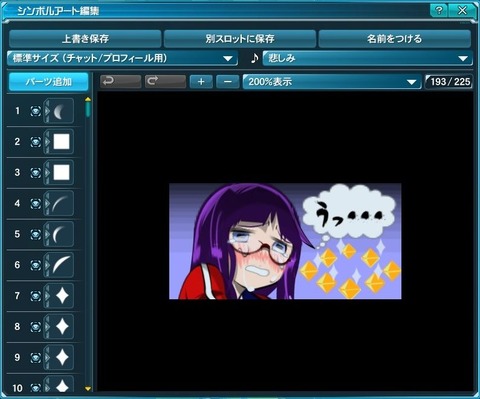Toggle visibility of layer 3
This screenshot has width=480, height=399.
pyautogui.click(x=36, y=173)
